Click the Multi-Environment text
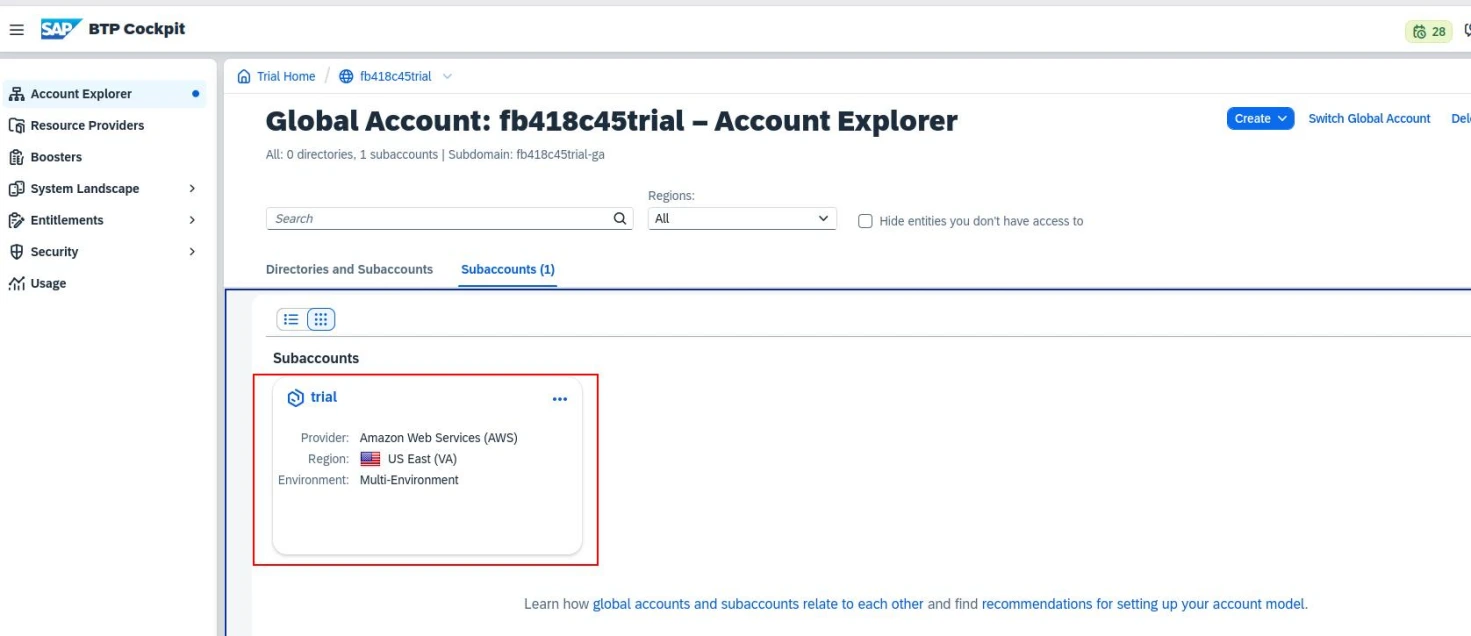 [x=409, y=480]
